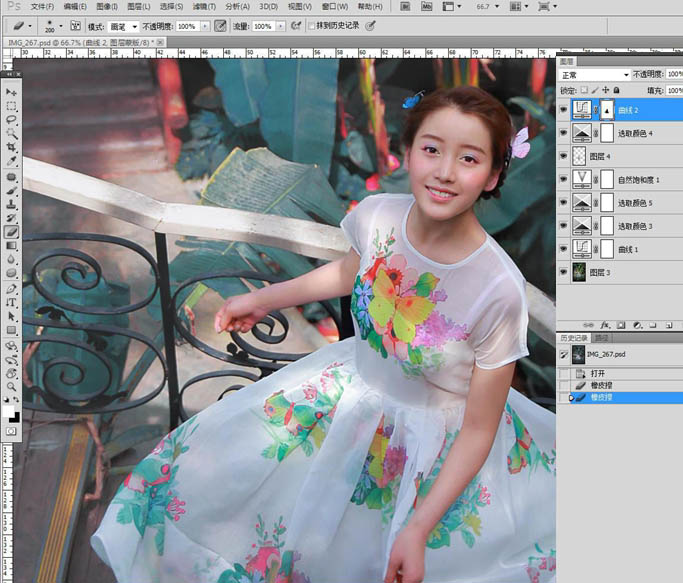Select the Rectangle shape tool
This screenshot has height=583, width=683.
point(11,330)
